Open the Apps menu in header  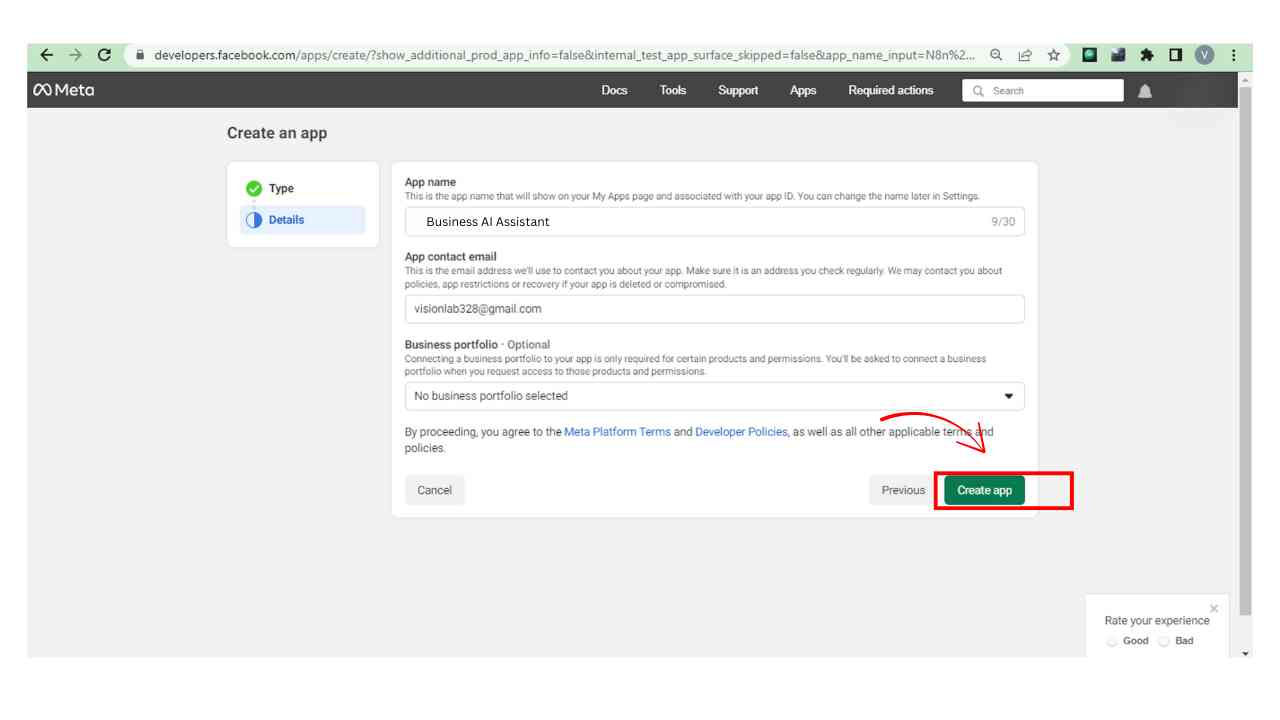pyautogui.click(x=802, y=91)
